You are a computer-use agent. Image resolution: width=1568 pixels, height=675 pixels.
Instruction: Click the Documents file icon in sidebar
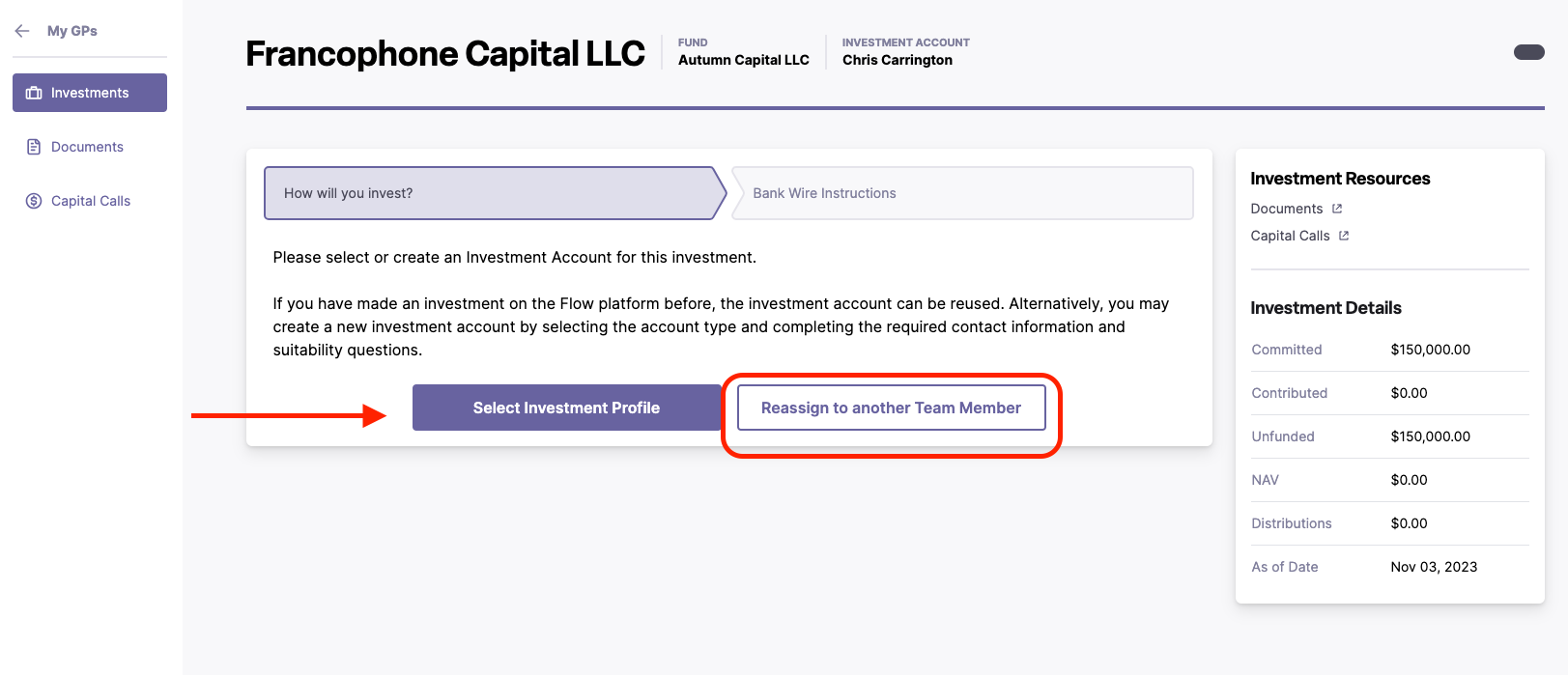pos(34,147)
